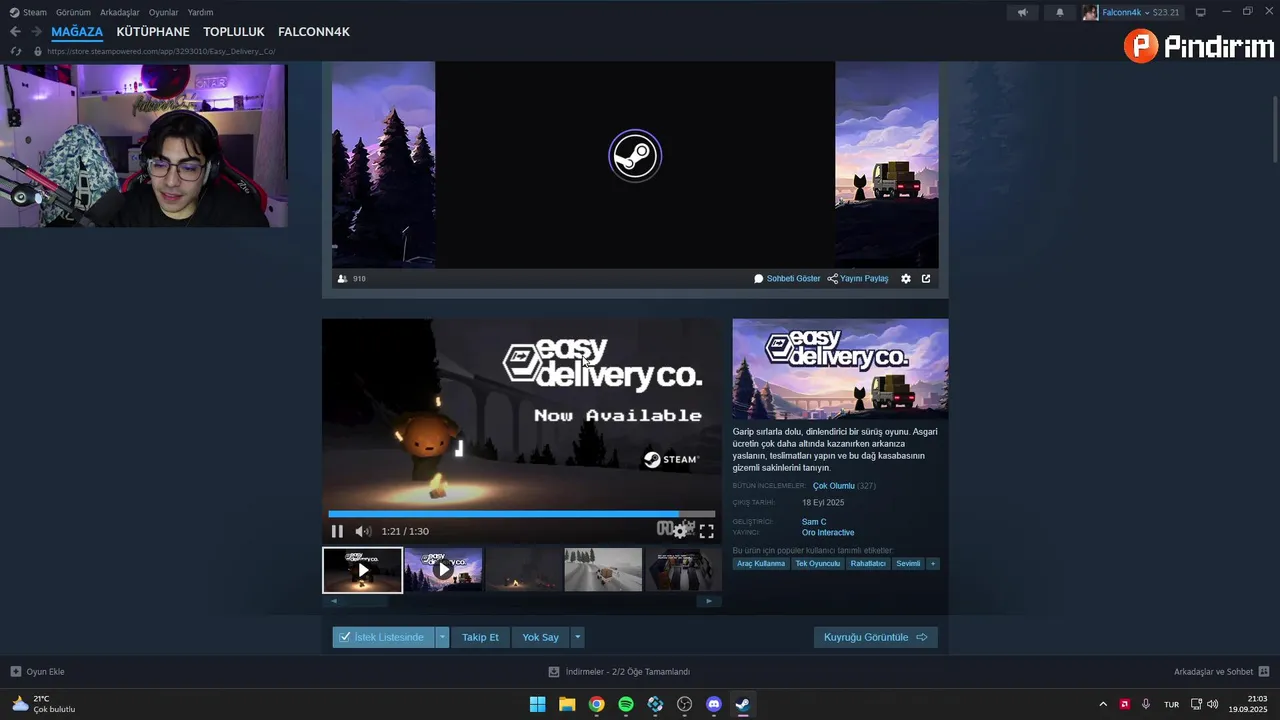This screenshot has width=1280, height=720.
Task: Open Spotify from taskbar
Action: click(x=626, y=704)
